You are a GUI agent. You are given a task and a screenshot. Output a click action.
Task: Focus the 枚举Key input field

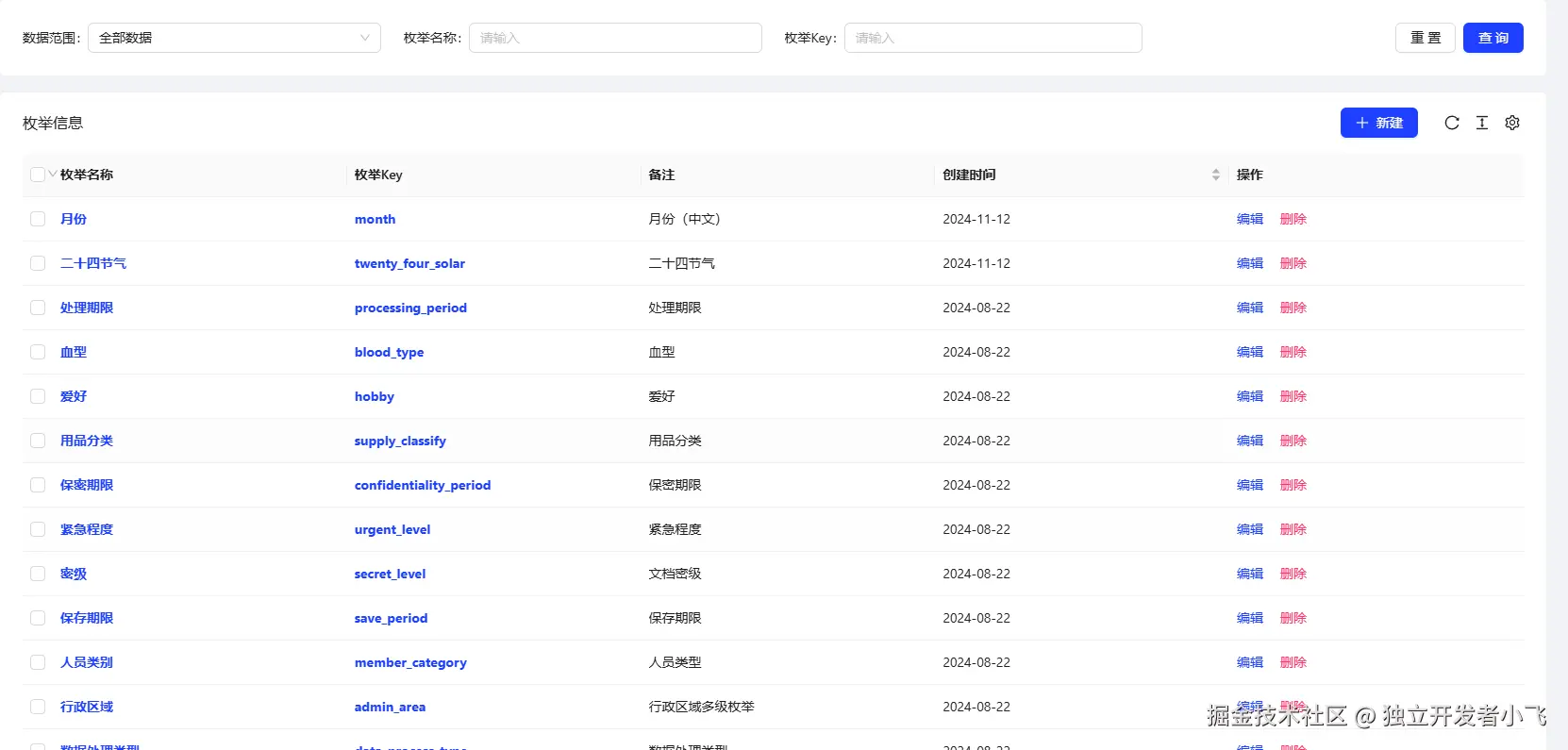(x=993, y=38)
